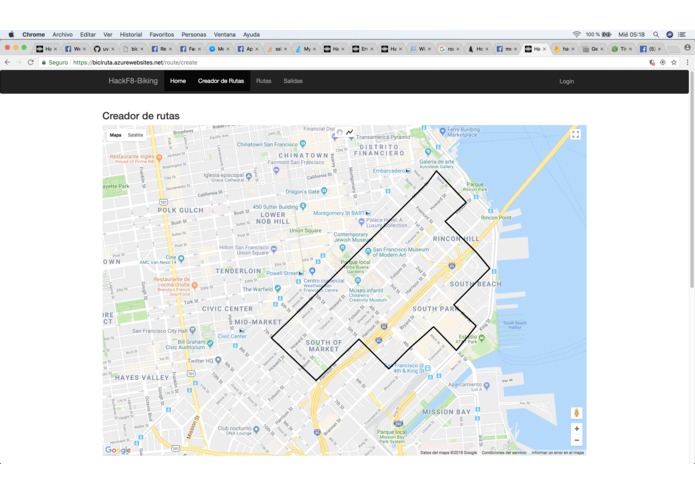Open the Chrome three-dot menu
Viewport: 695px width, 494px height.
(x=687, y=62)
